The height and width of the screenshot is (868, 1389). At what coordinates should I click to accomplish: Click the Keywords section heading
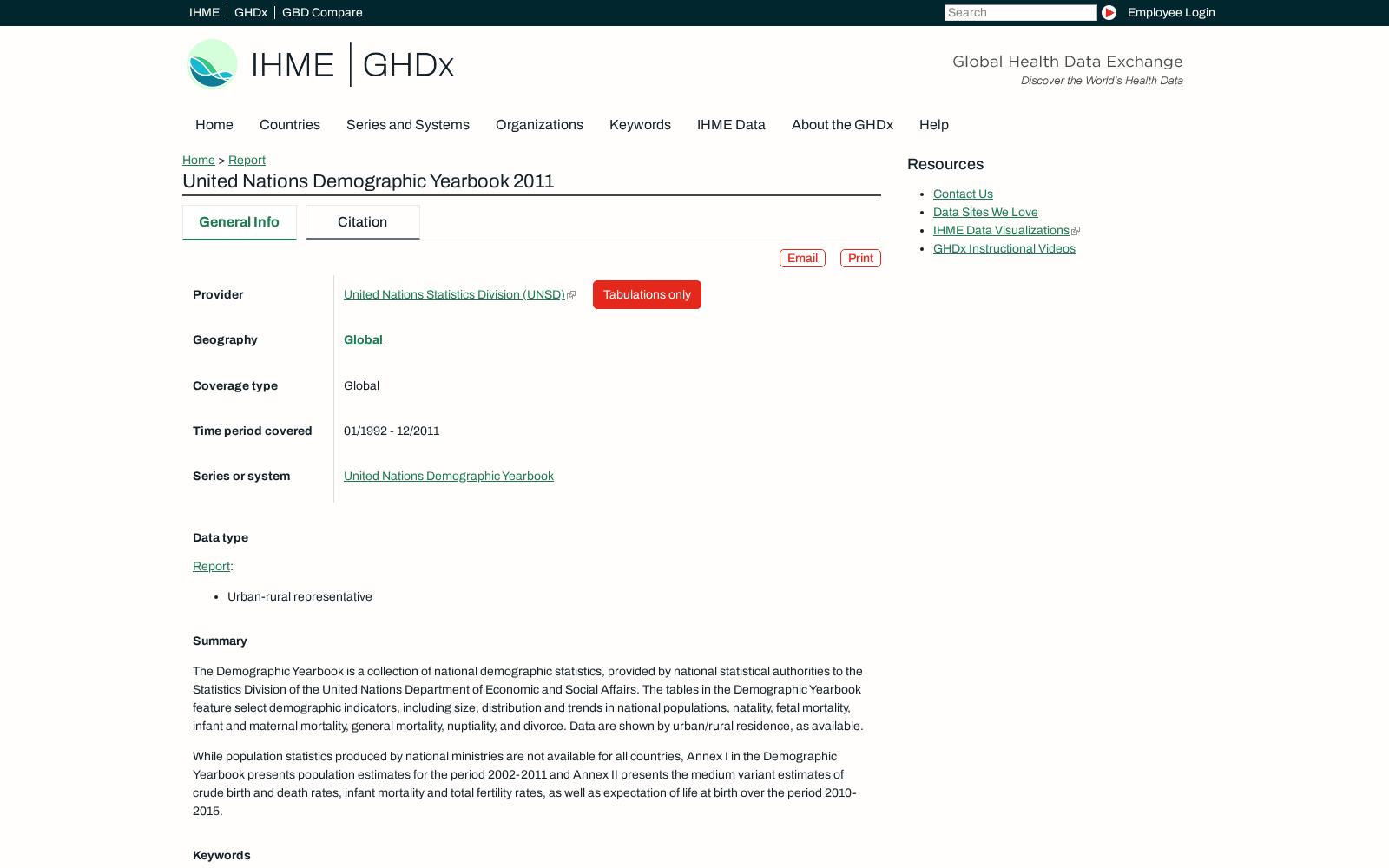click(x=221, y=856)
